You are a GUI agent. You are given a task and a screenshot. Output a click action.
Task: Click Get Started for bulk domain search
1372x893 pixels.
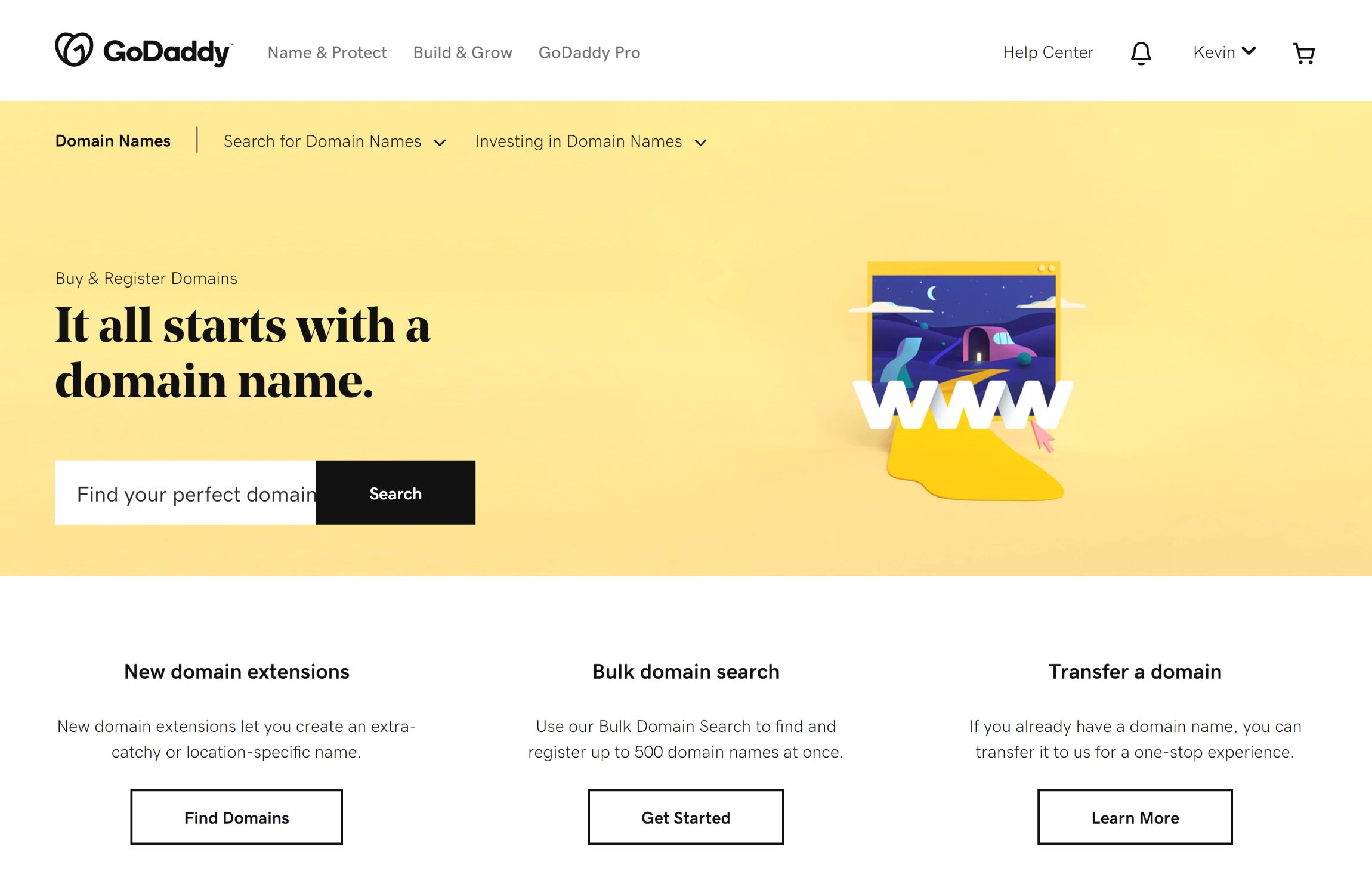click(686, 817)
